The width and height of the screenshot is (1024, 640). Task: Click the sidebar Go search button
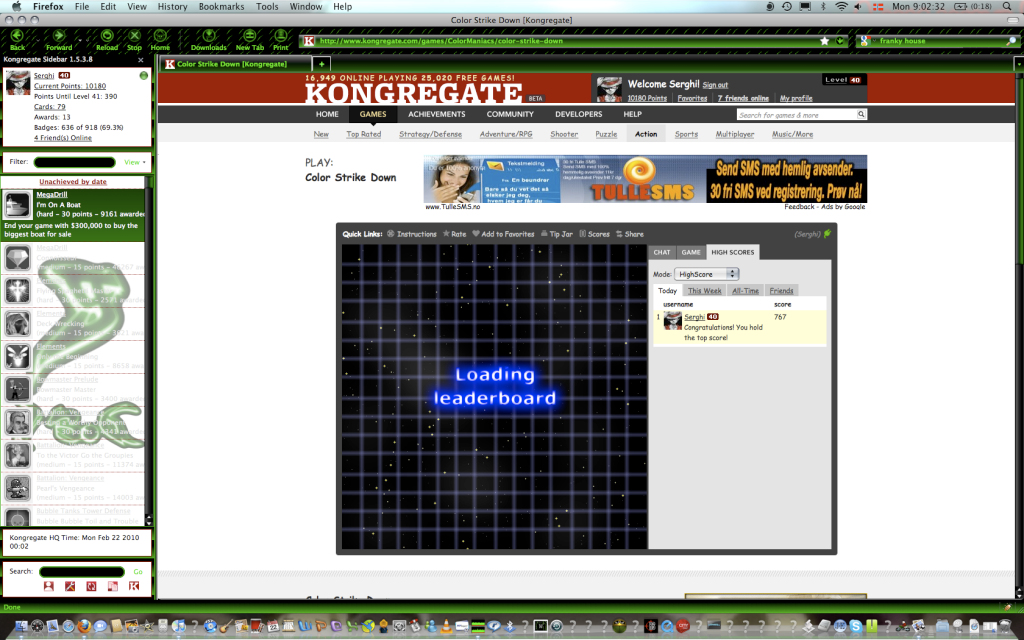click(138, 571)
